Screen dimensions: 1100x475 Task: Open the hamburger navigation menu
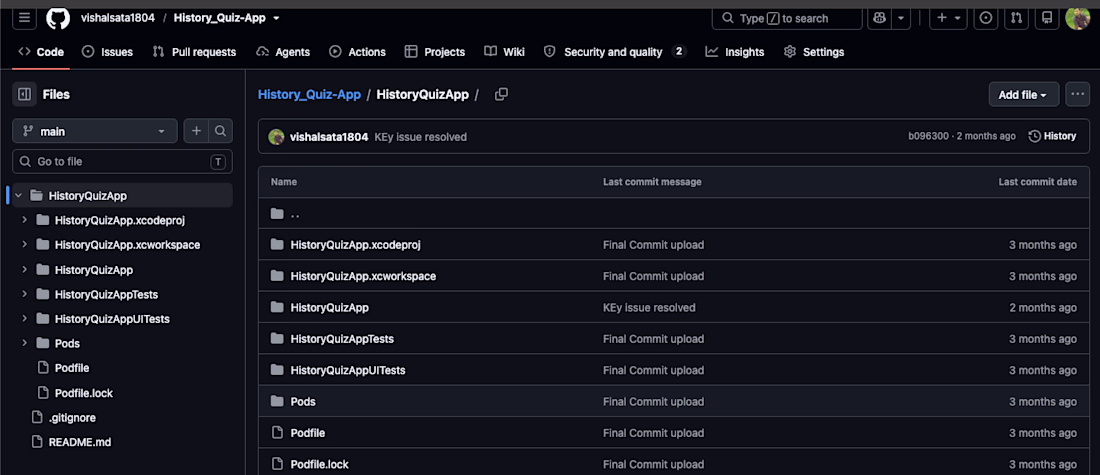tap(24, 18)
